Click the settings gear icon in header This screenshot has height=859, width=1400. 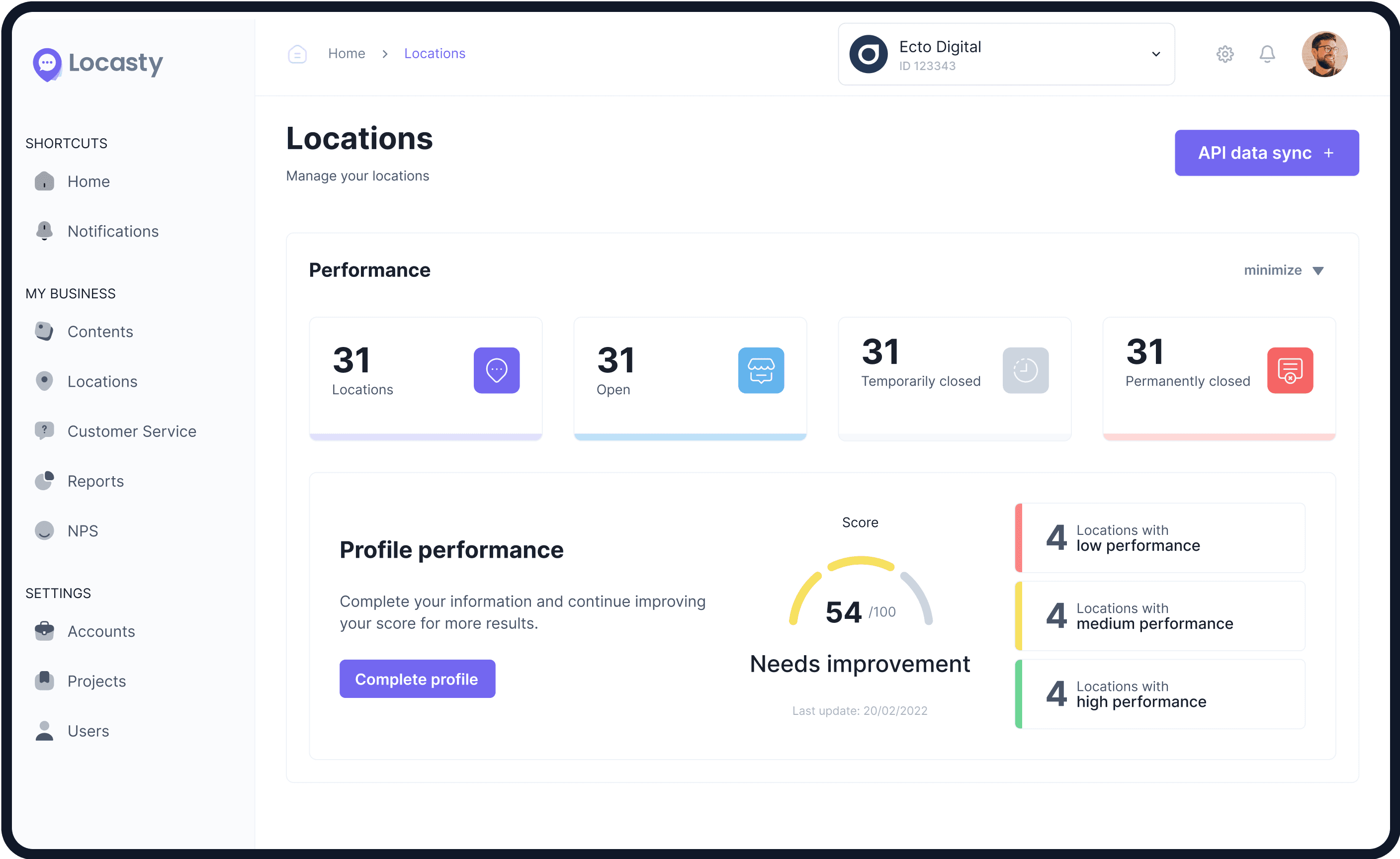click(1225, 54)
